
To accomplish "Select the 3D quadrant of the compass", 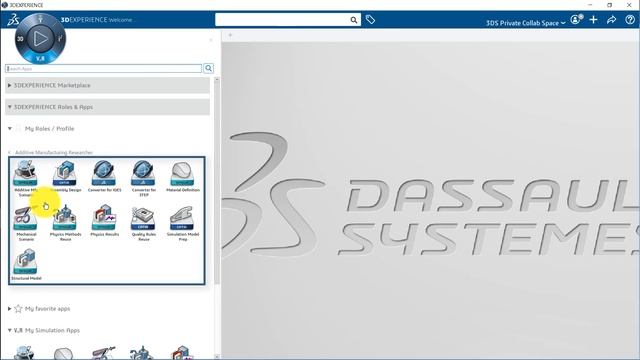I will coord(20,39).
